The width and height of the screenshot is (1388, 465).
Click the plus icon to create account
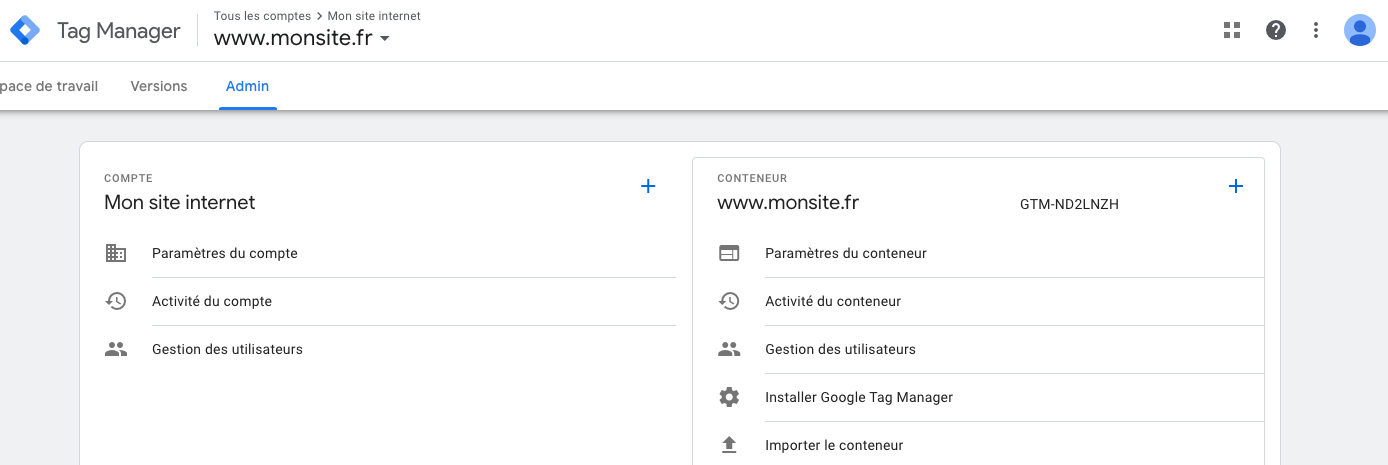coord(648,186)
